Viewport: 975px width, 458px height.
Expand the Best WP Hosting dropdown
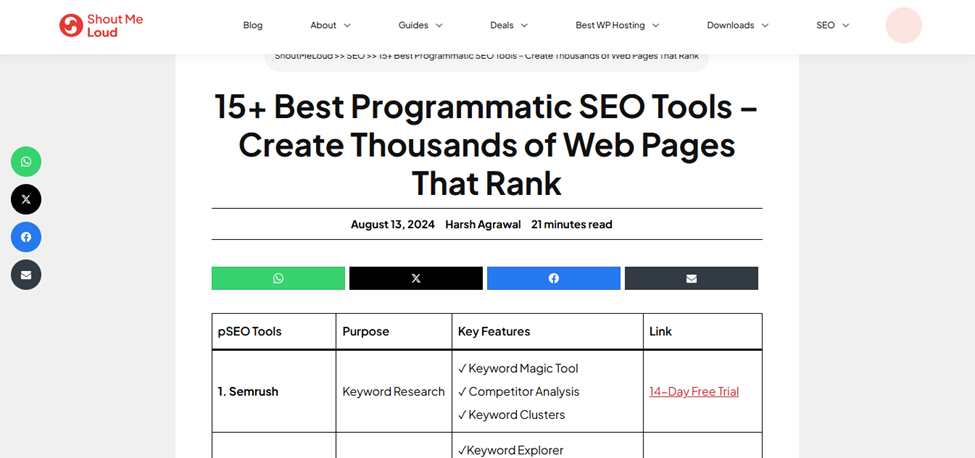617,25
